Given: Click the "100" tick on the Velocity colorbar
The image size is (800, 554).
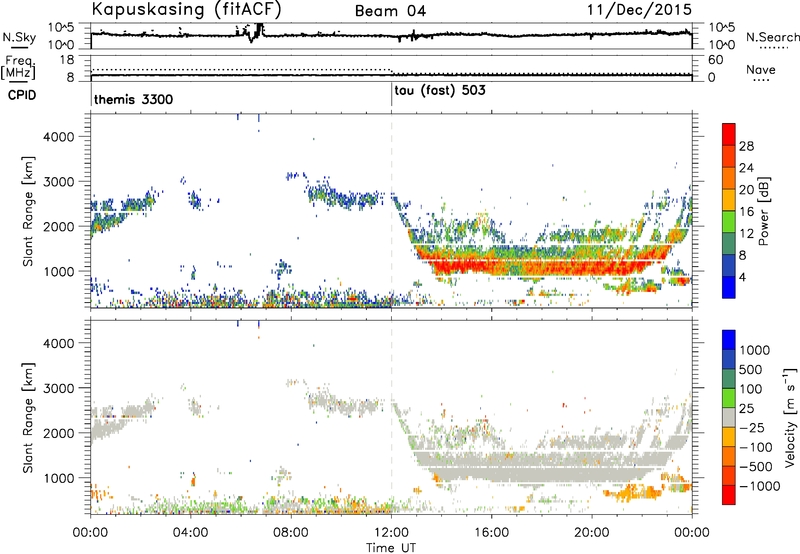Looking at the screenshot, I should point(751,389).
